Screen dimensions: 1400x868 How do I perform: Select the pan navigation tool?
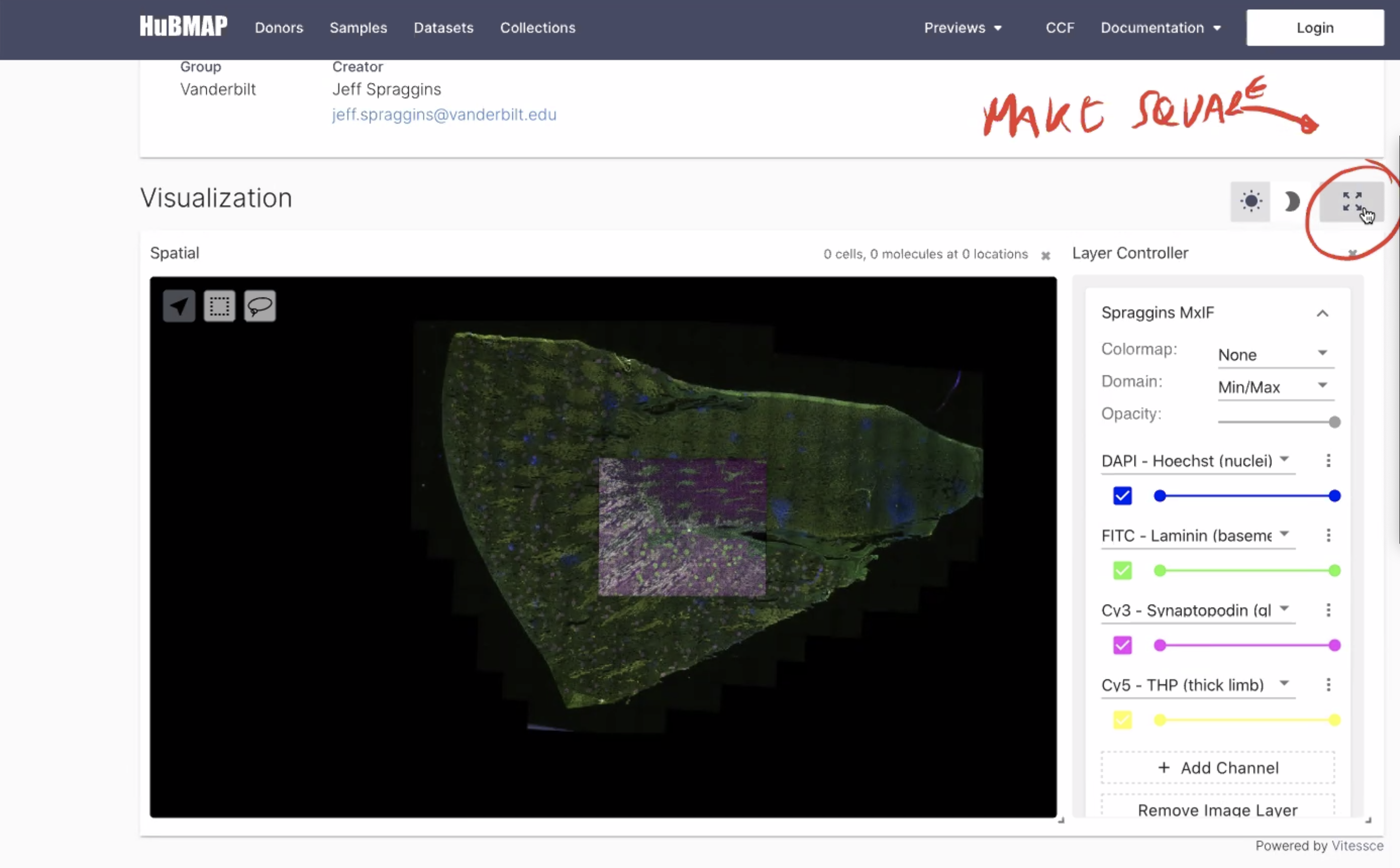point(178,306)
